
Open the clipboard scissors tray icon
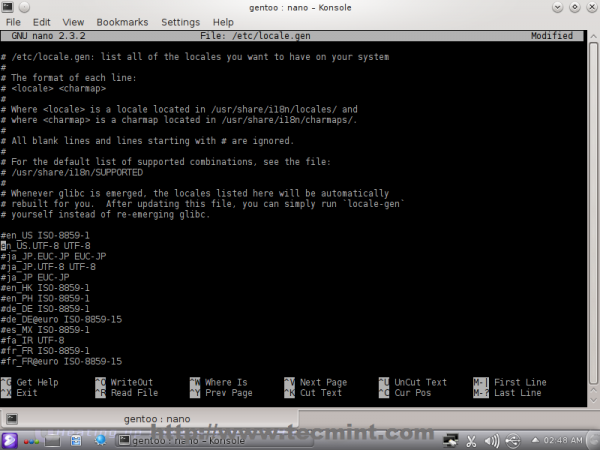pyautogui.click(x=471, y=441)
